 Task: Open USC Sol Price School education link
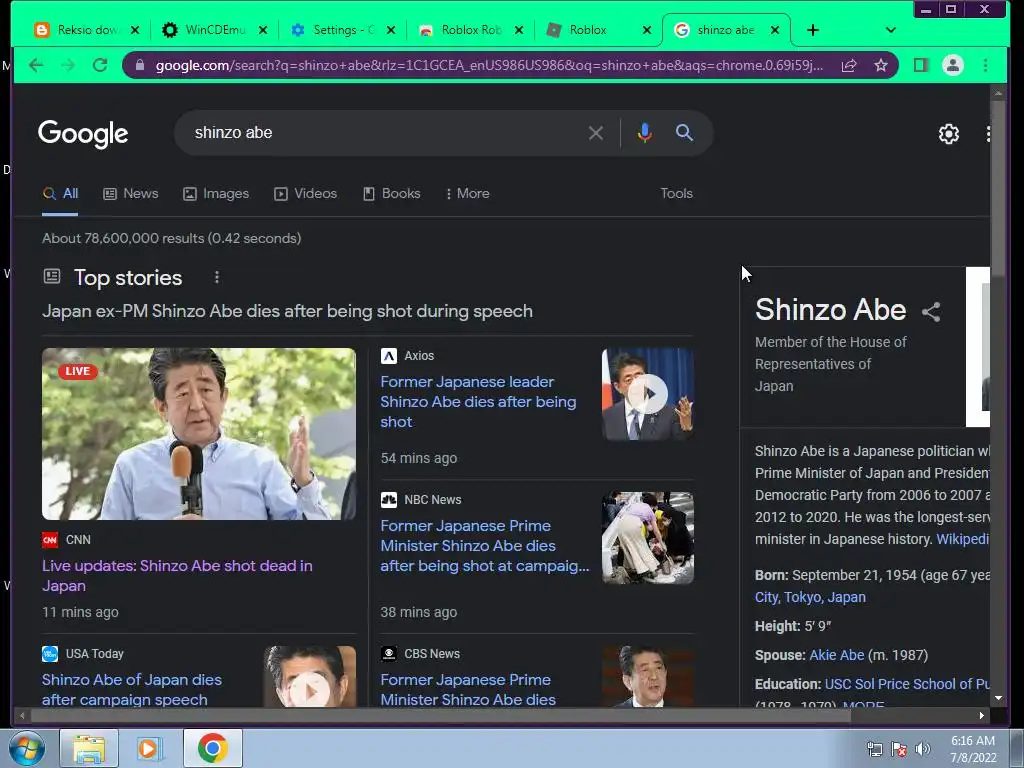coord(907,684)
